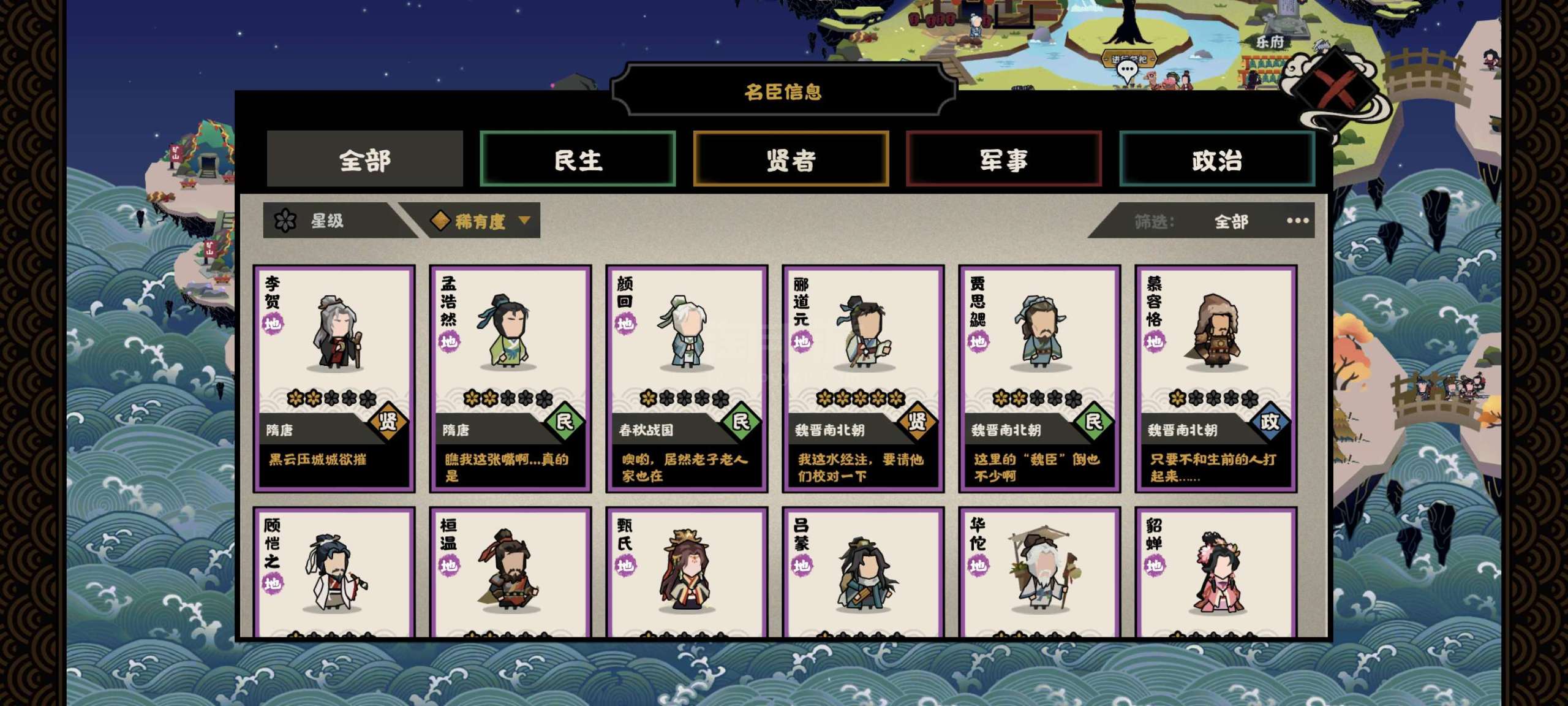Click the 贤 badge on 郦道元 card
1568x706 pixels.
pyautogui.click(x=917, y=421)
